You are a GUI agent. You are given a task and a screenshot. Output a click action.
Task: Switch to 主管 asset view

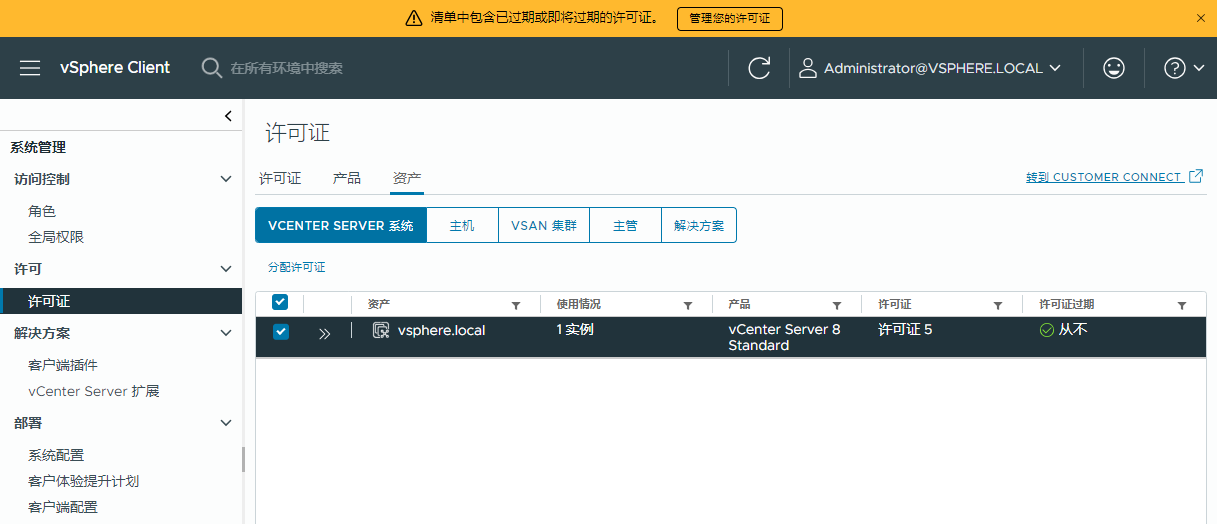625,226
